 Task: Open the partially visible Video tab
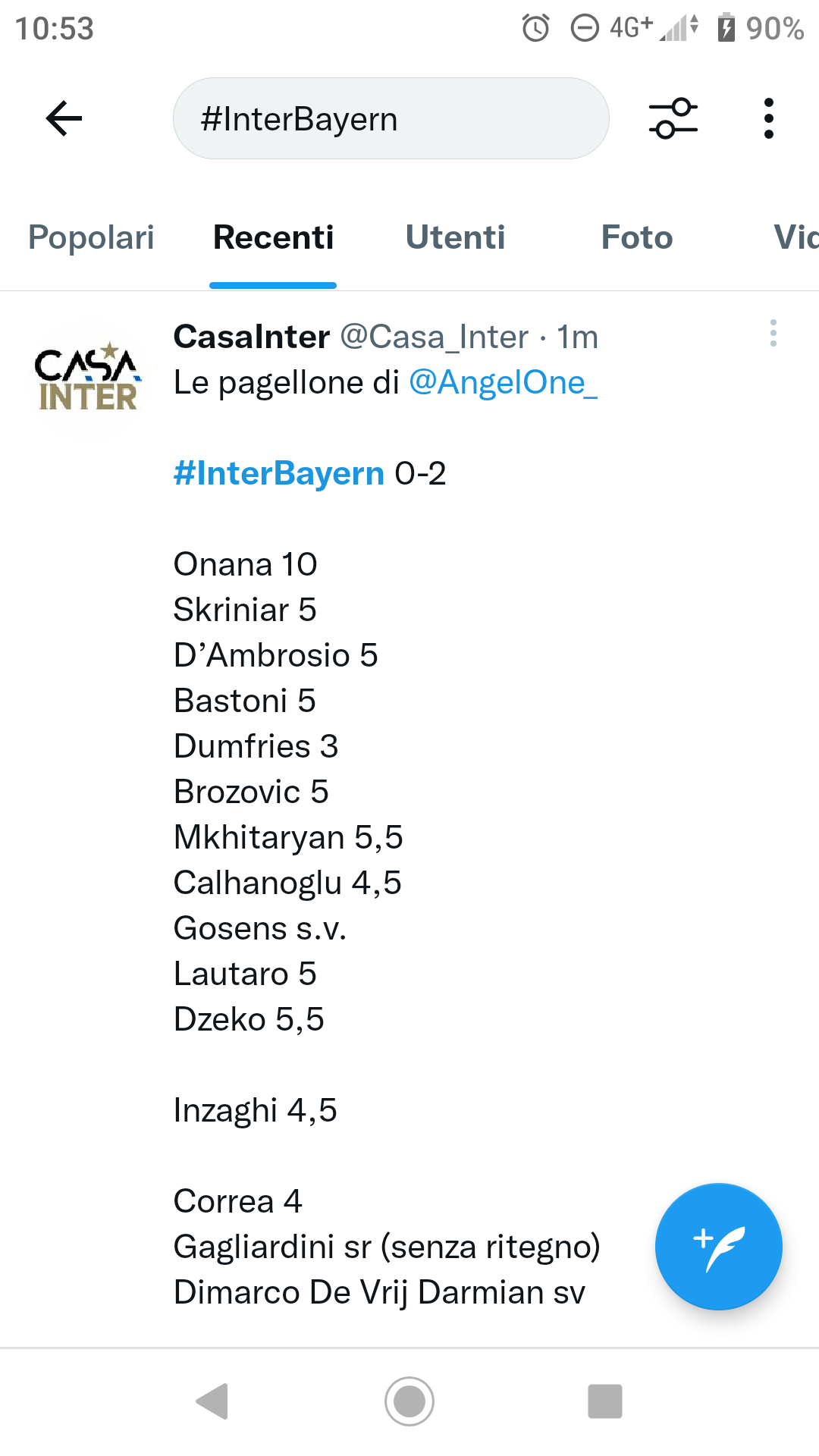[x=795, y=237]
